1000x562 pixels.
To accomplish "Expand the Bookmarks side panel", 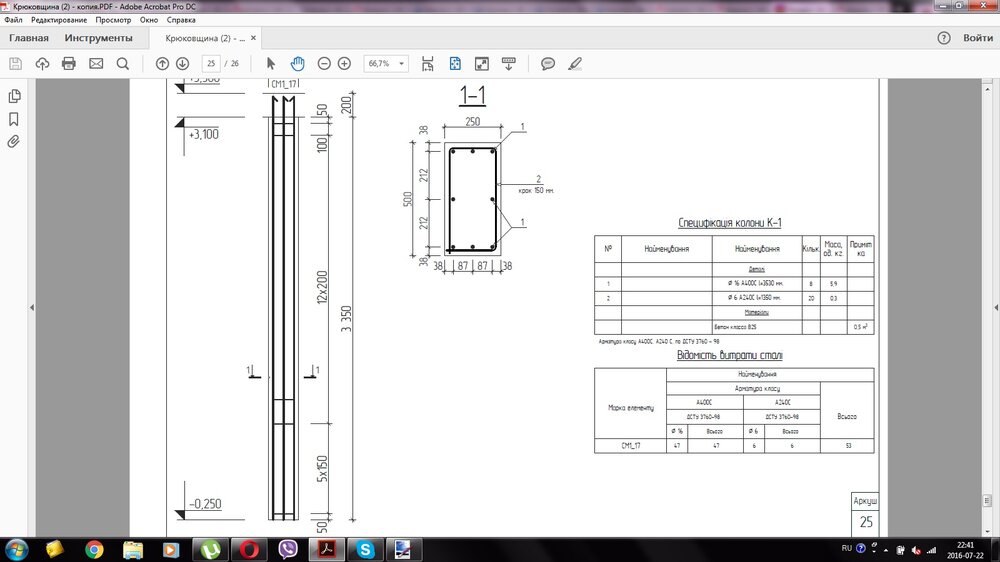I will 14,119.
